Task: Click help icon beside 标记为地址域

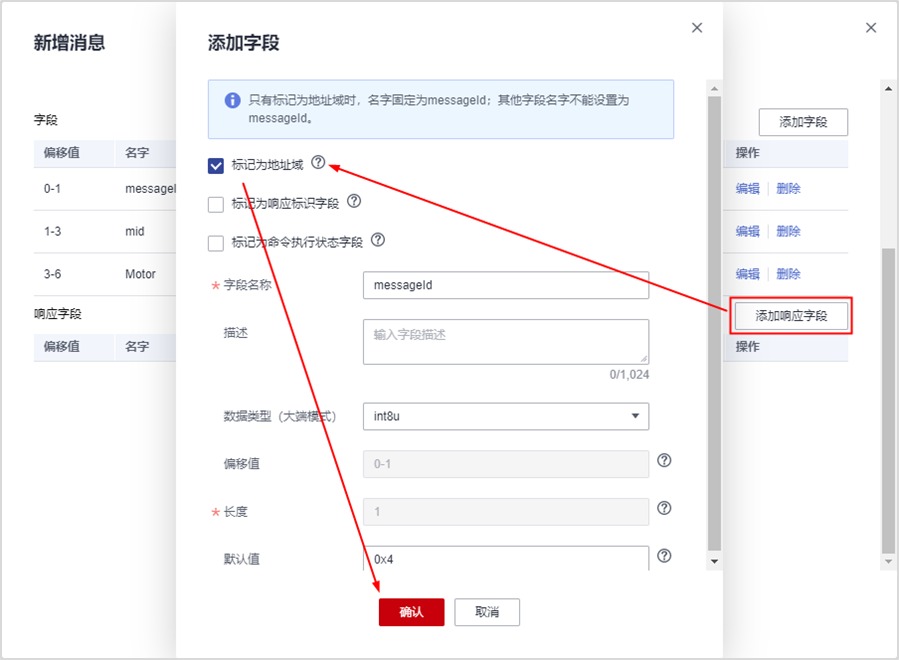Action: pos(318,162)
